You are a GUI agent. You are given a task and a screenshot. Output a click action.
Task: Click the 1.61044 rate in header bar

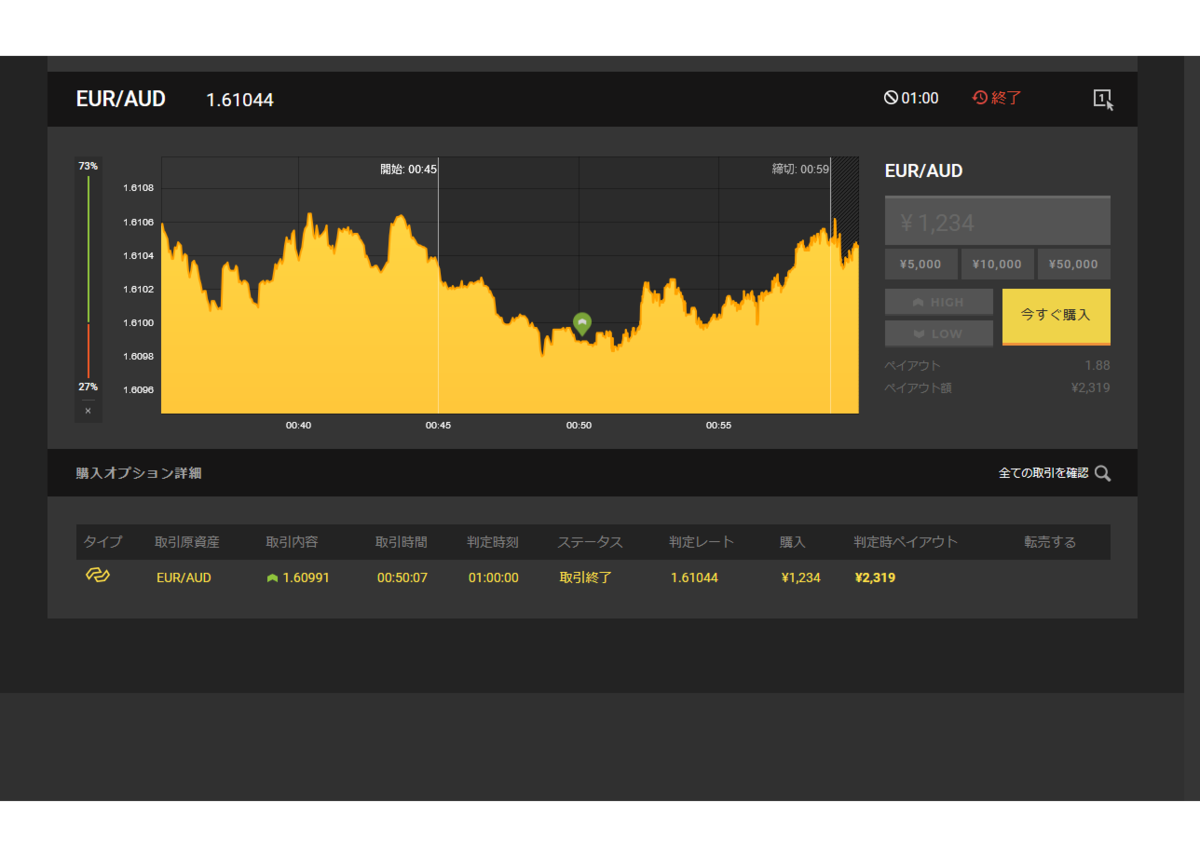(240, 100)
